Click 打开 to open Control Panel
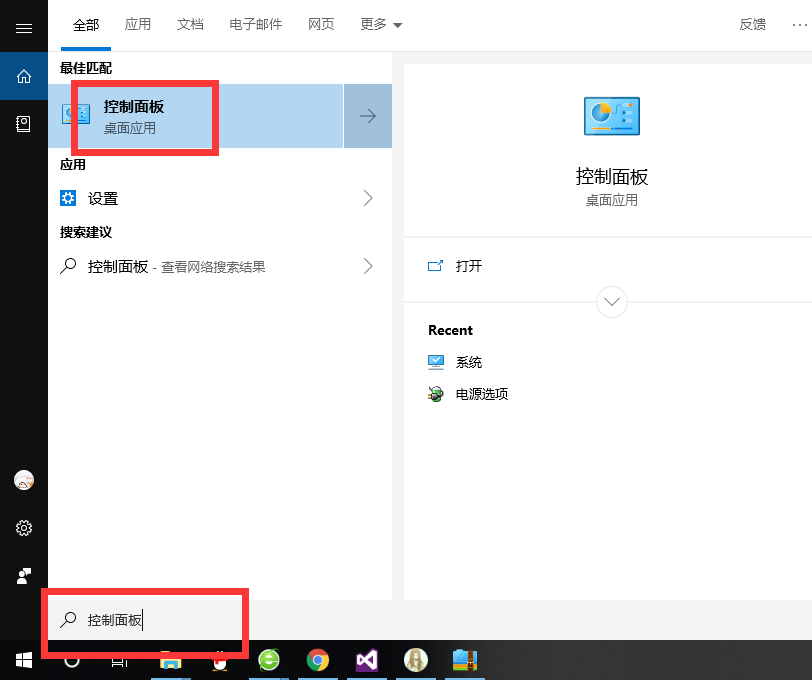Screen dimensions: 812x680 469,266
